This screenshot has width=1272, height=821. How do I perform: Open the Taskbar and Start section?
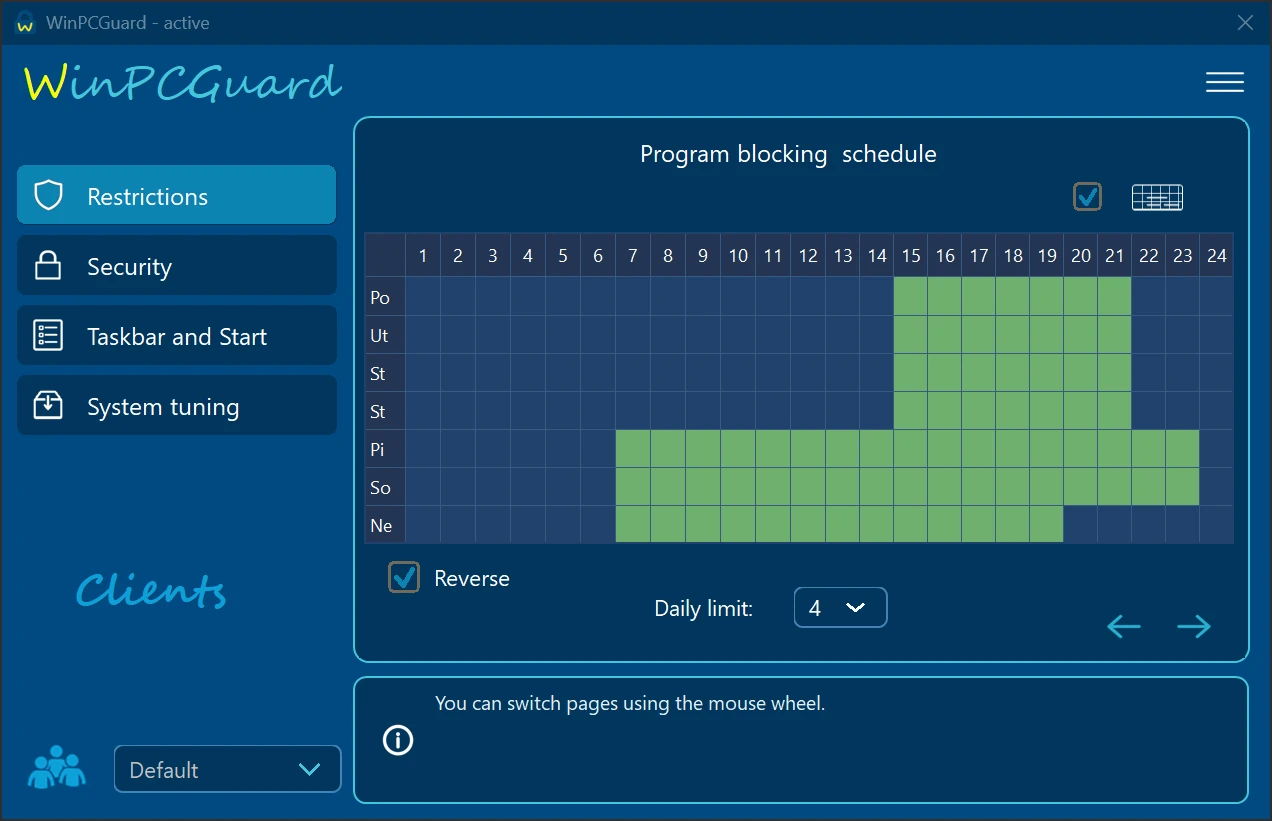(x=176, y=335)
